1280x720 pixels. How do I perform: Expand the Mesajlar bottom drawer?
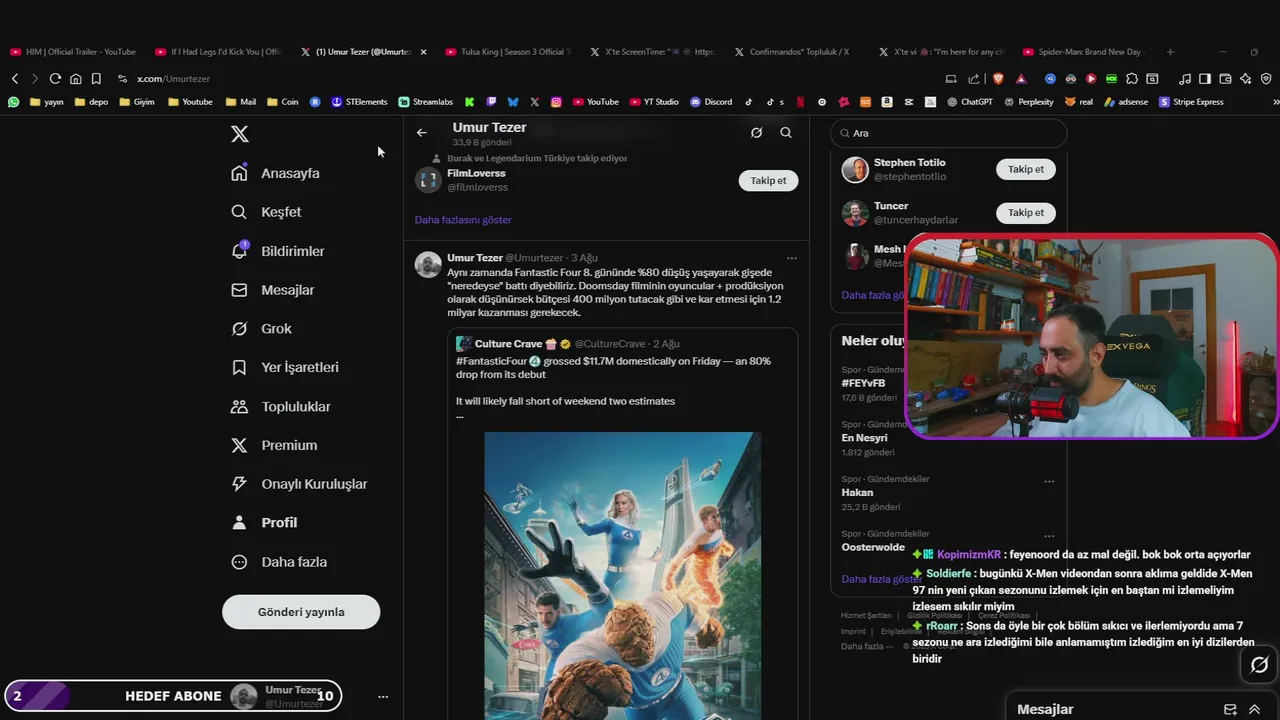pyautogui.click(x=1254, y=709)
